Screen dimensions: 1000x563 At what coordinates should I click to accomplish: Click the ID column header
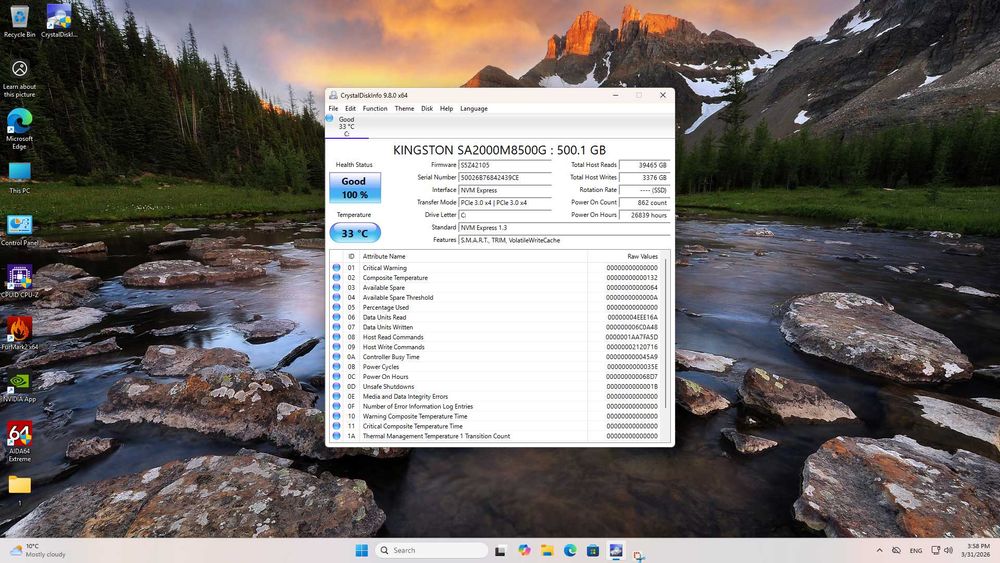pyautogui.click(x=351, y=256)
